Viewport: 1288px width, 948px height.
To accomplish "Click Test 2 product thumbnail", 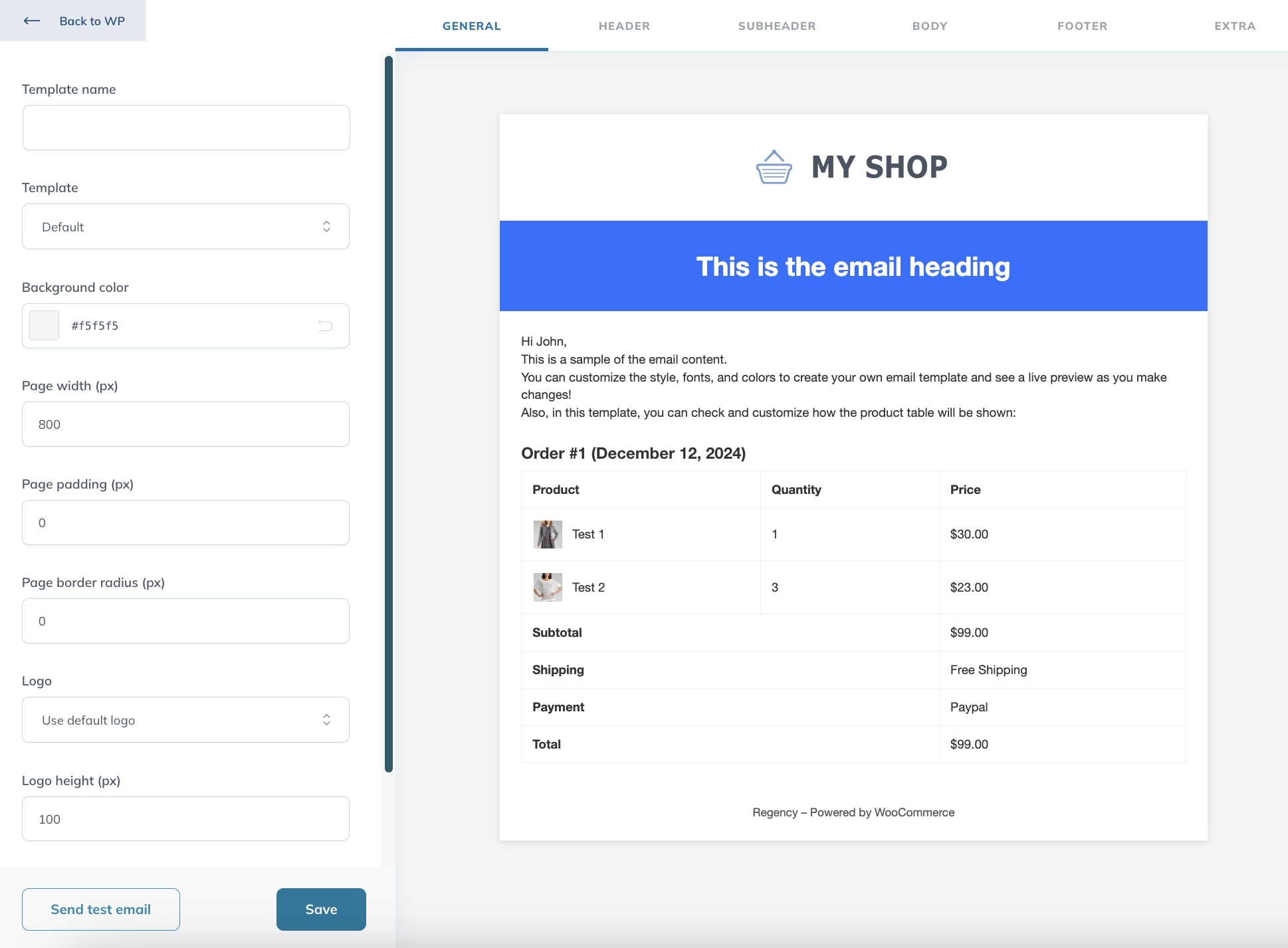I will [548, 587].
